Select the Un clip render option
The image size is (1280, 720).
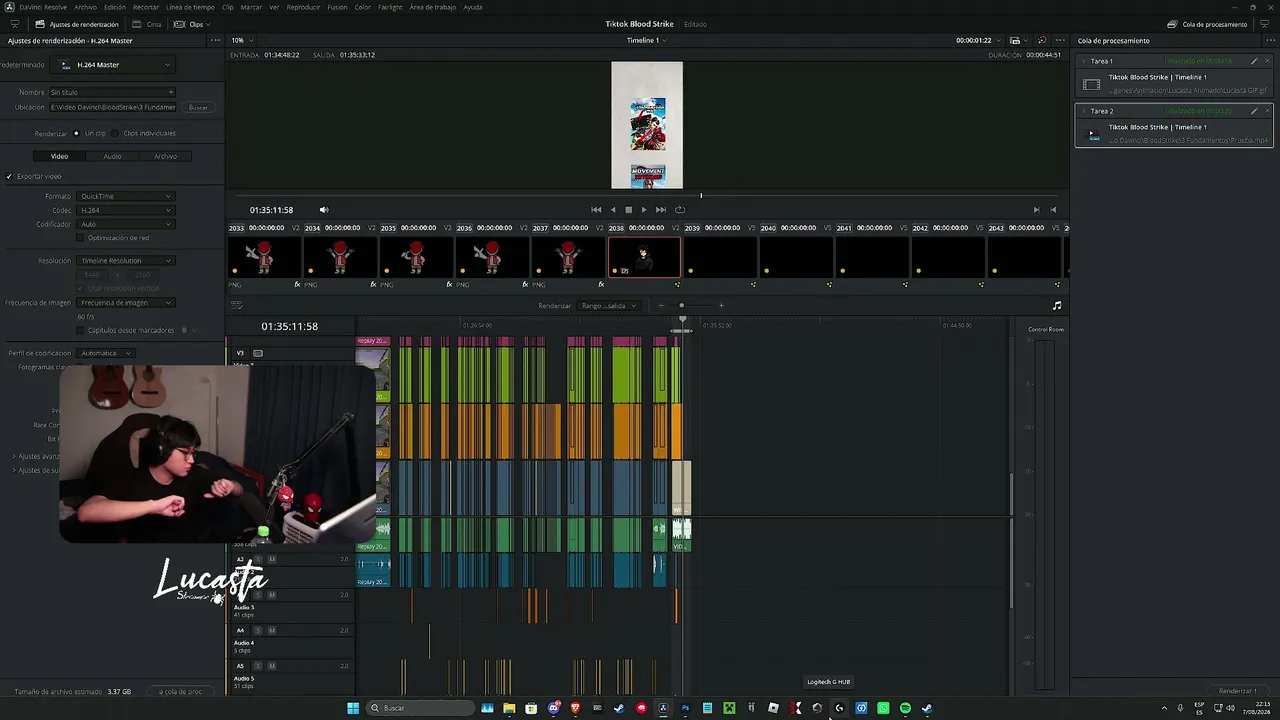point(76,133)
